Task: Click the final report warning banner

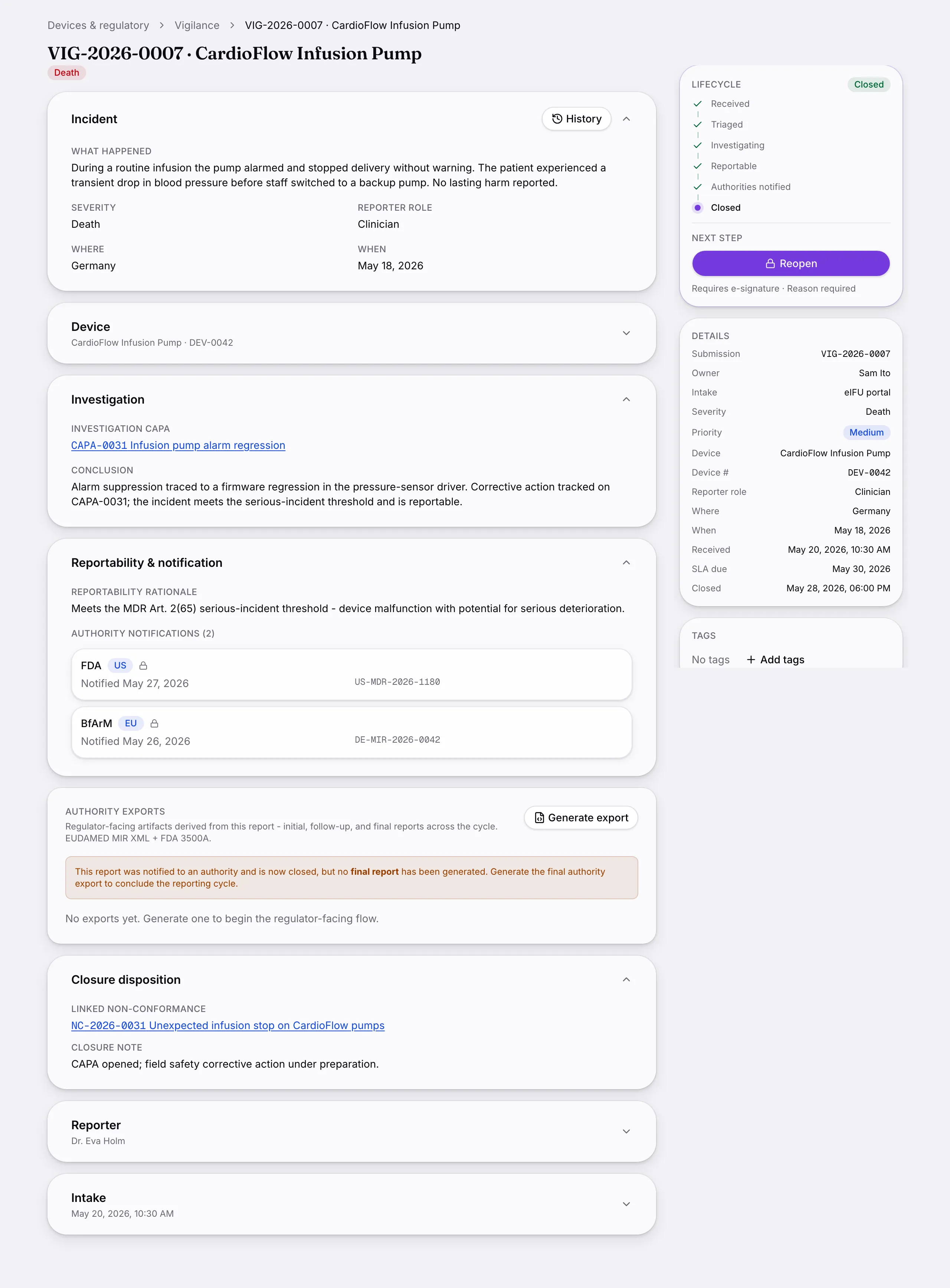Action: (351, 878)
